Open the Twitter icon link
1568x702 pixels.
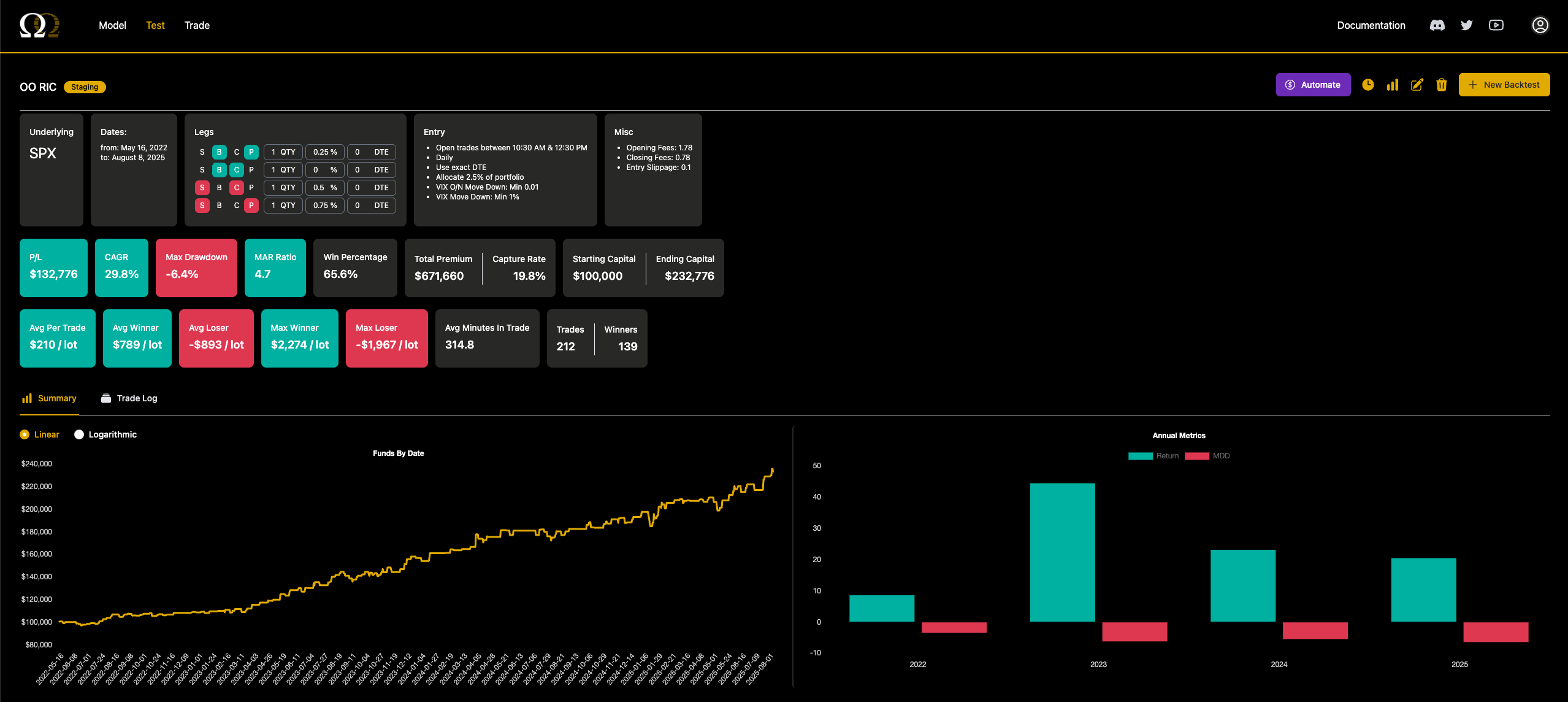tap(1467, 25)
